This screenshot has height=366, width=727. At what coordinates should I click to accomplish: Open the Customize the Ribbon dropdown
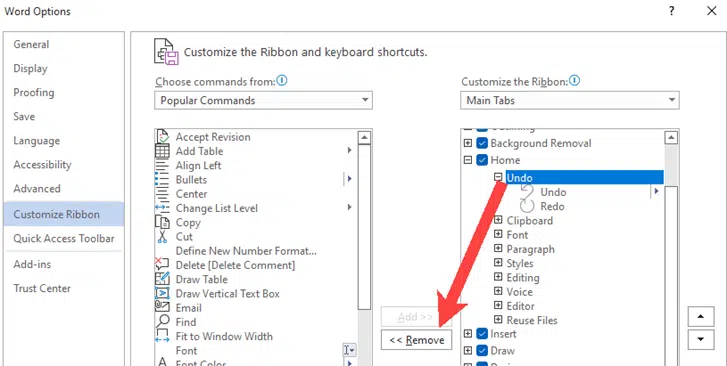tap(570, 100)
